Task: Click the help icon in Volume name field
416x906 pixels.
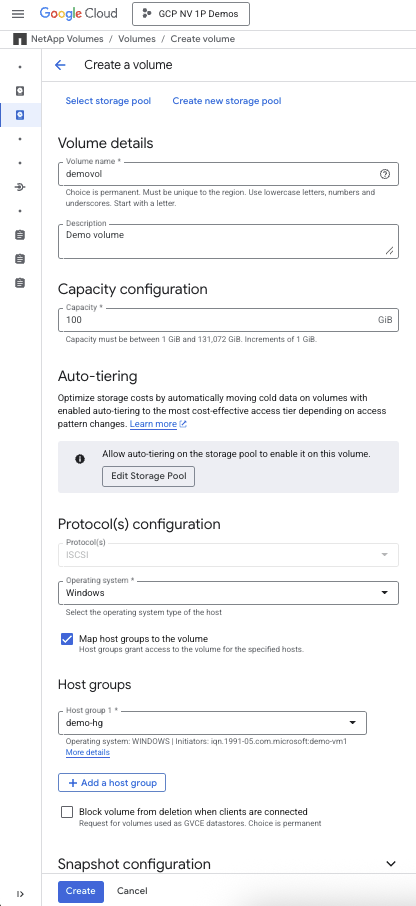Action: (x=385, y=174)
